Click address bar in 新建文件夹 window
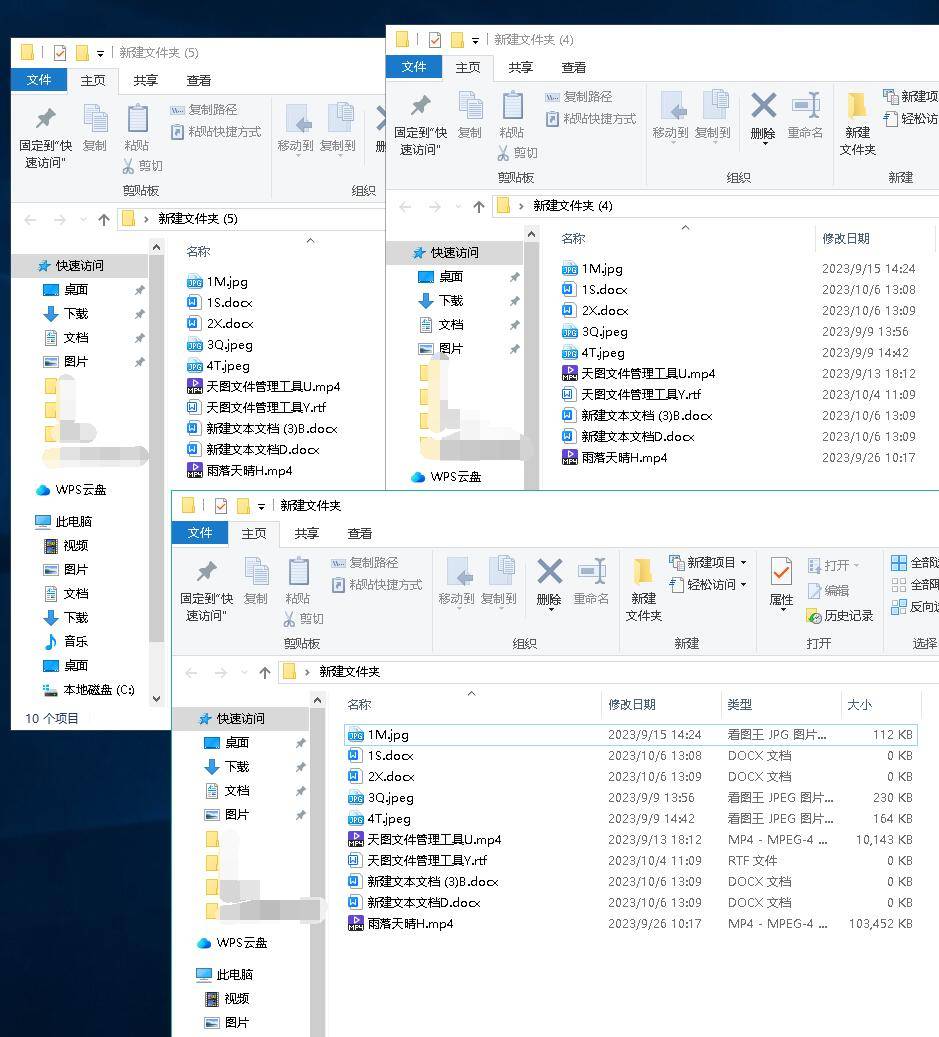This screenshot has width=939, height=1037. (608, 673)
